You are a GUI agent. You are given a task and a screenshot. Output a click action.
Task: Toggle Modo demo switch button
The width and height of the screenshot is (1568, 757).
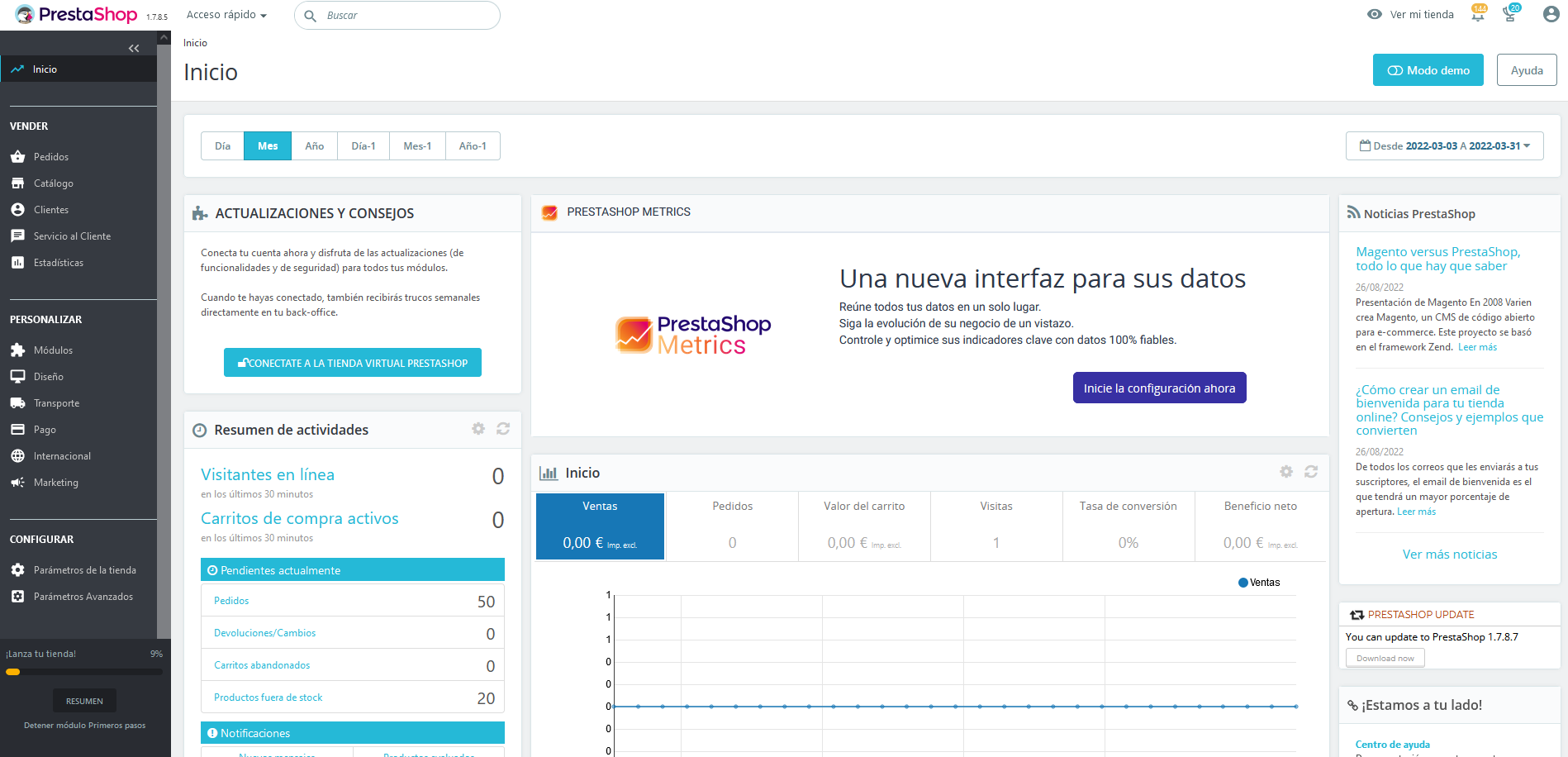point(1428,70)
